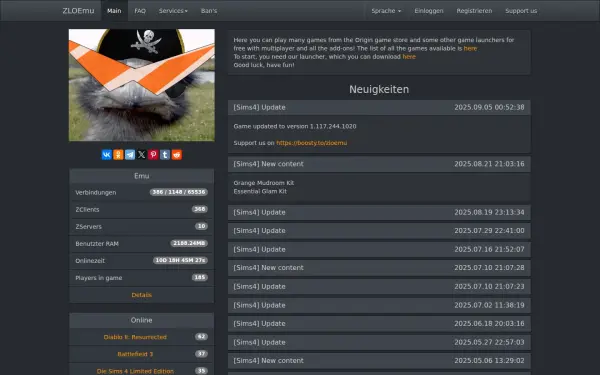Screen dimensions: 600x375
Task: Open Diablo II: Resurrected online link
Action: [x=135, y=337]
